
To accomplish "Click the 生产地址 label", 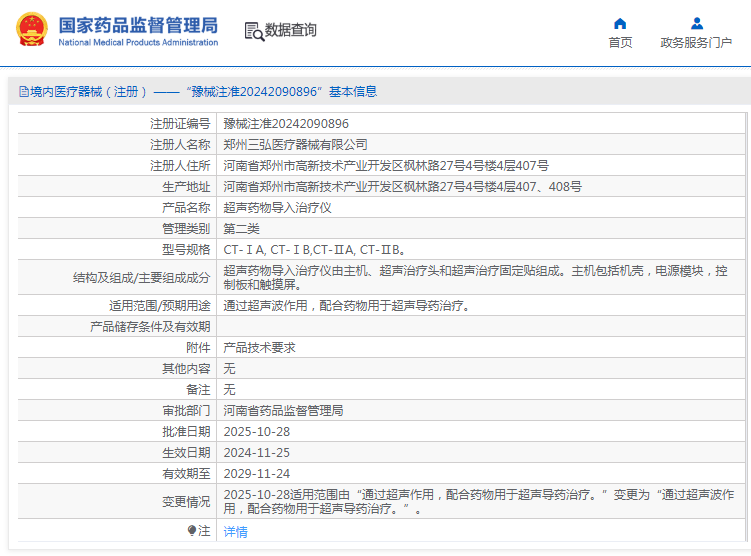I will pos(186,187).
